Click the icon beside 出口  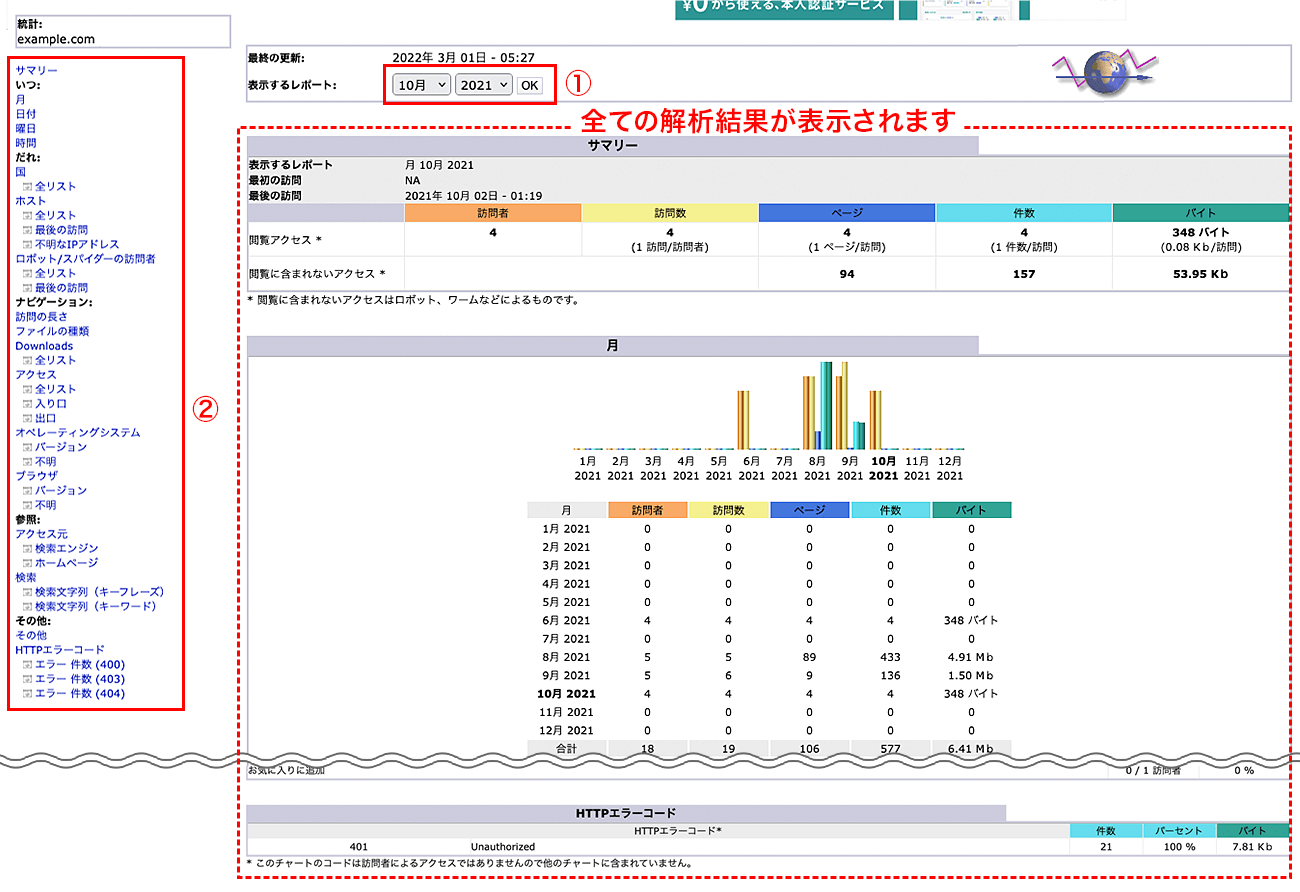[27, 419]
